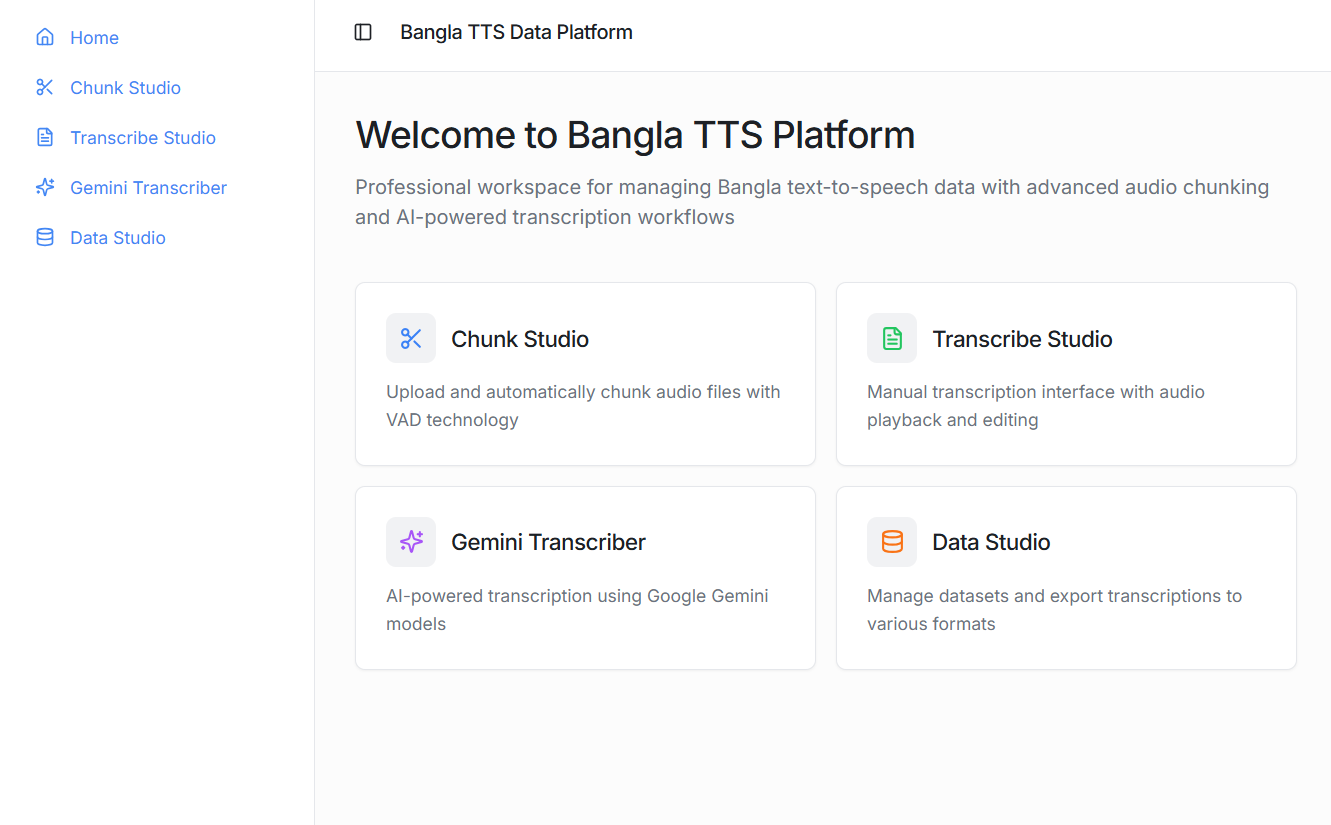
Task: Click the blue scissors icon on Chunk Studio card
Action: [x=411, y=339]
